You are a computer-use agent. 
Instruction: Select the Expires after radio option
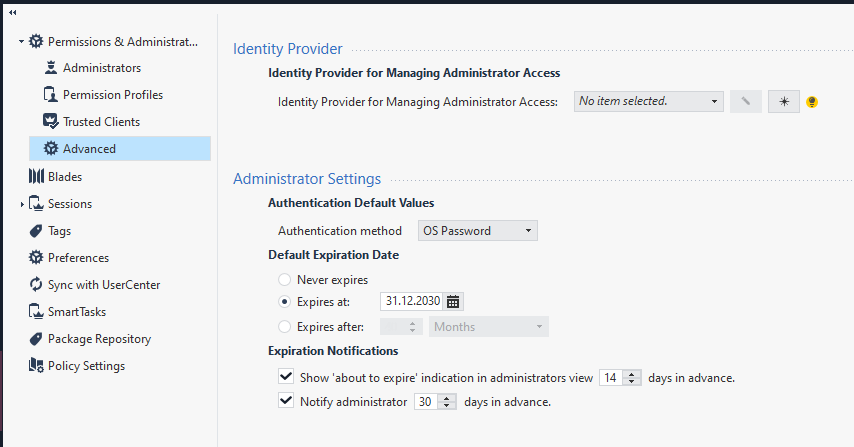tap(285, 327)
